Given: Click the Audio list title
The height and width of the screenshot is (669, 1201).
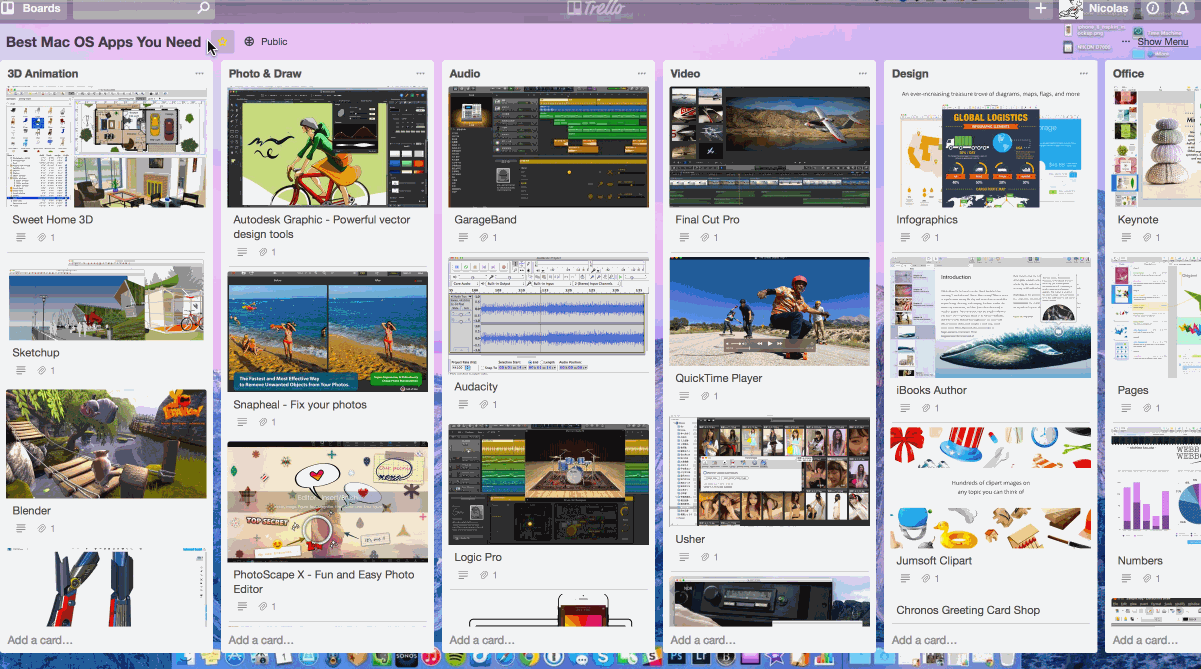Looking at the screenshot, I should pos(465,74).
